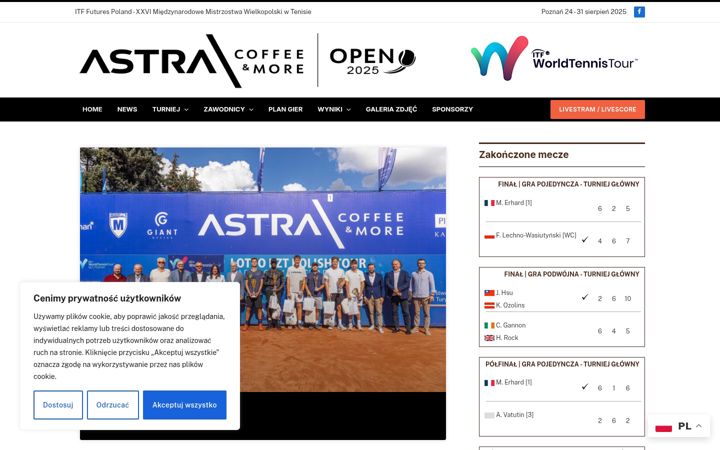This screenshot has width=720, height=450.
Task: Click the Polish flag beside F. Lechno-Wasiutyński
Action: pyautogui.click(x=489, y=236)
